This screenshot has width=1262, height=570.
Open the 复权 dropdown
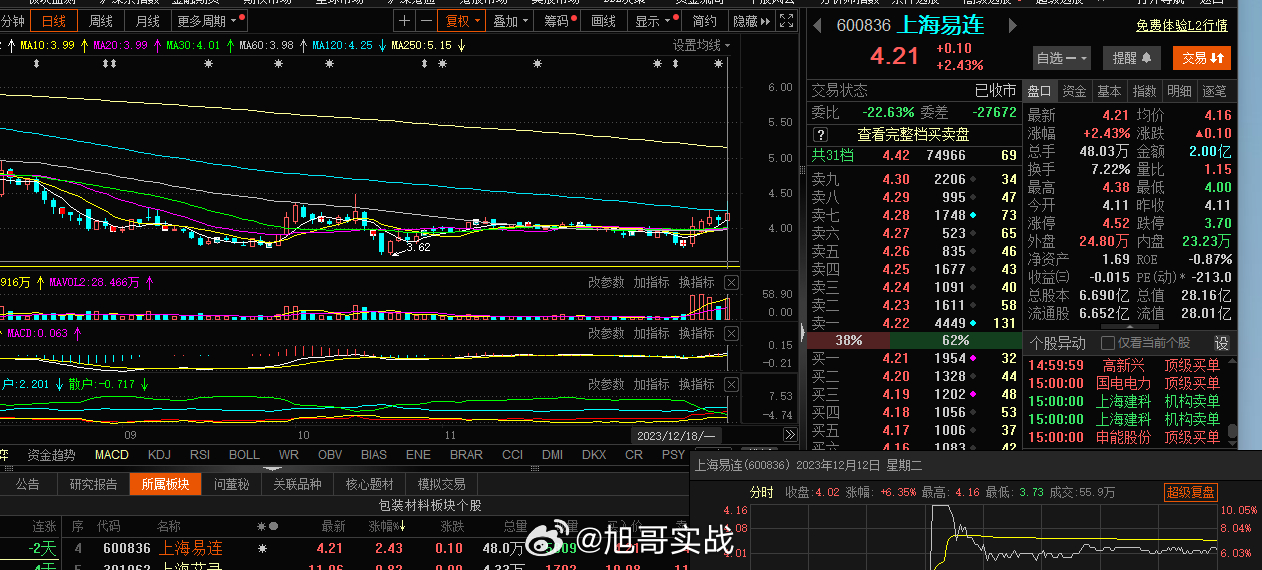tap(463, 21)
